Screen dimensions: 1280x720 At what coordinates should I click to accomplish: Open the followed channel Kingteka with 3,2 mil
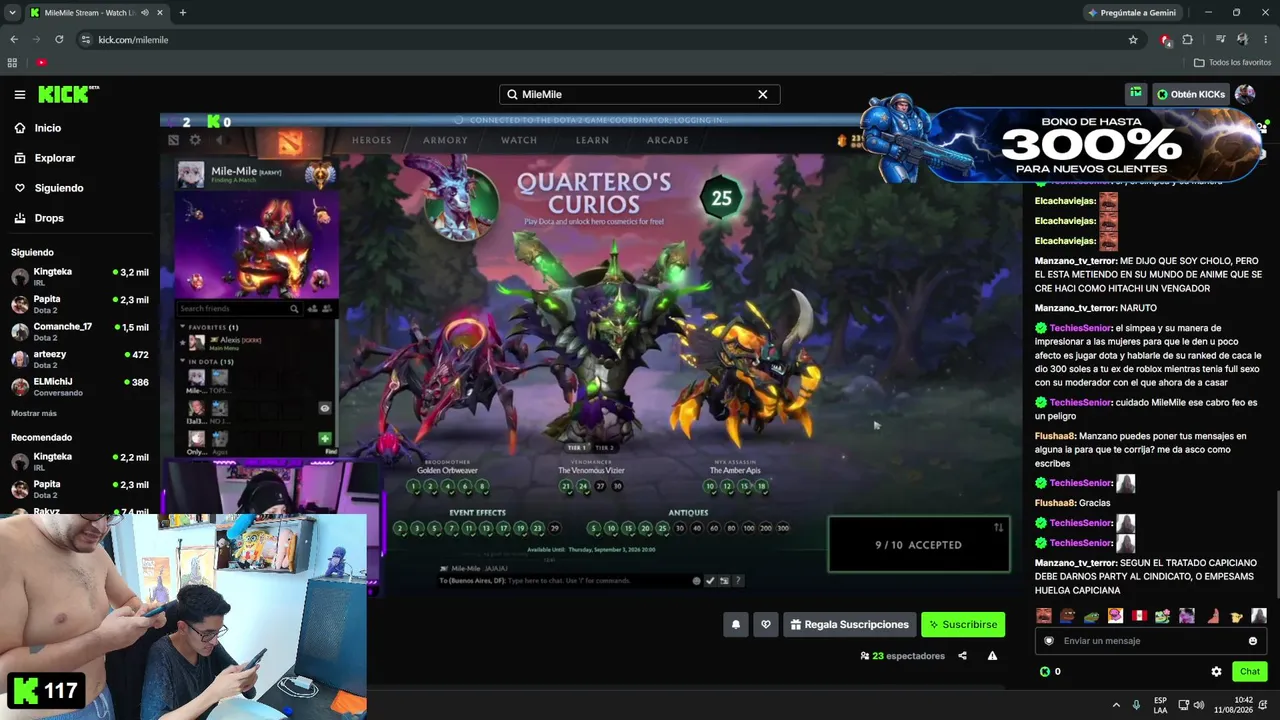point(80,276)
